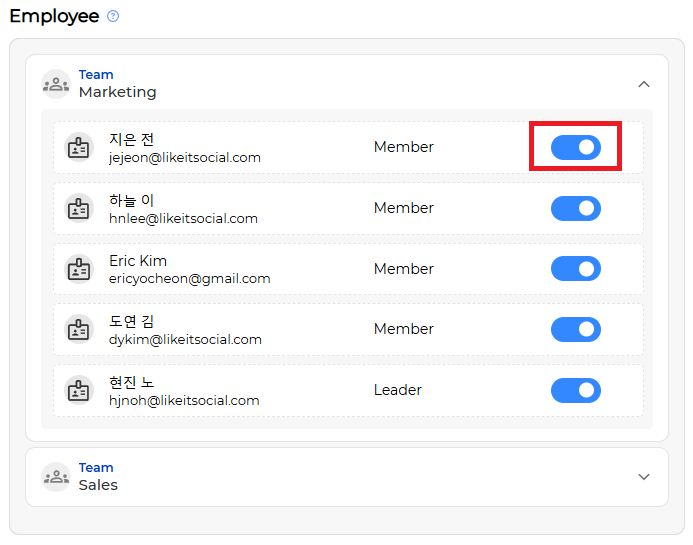693x545 pixels.
Task: Click the Eric Kim employee name
Action: [138, 261]
